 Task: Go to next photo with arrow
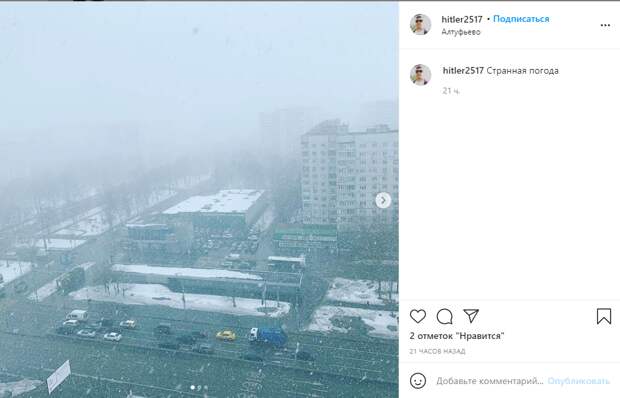point(383,200)
